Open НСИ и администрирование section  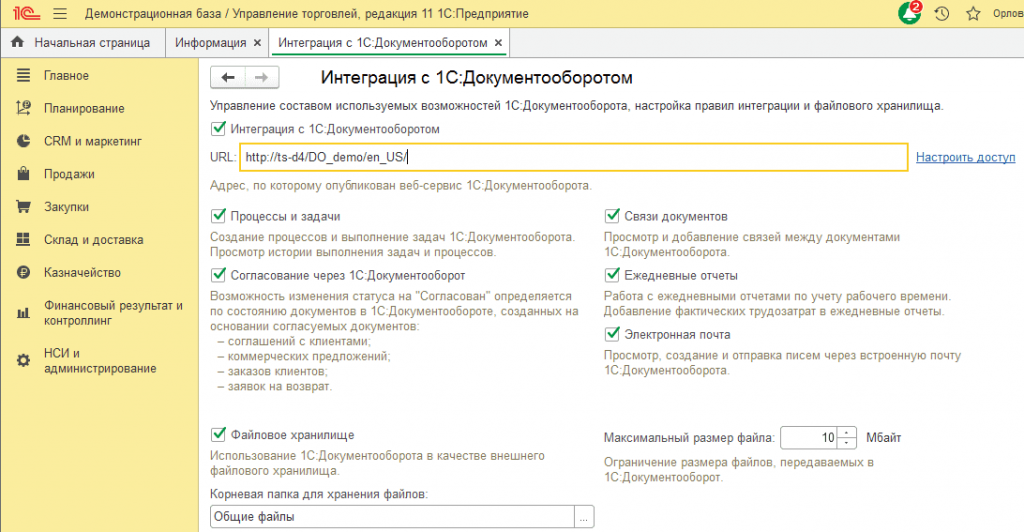click(x=100, y=360)
